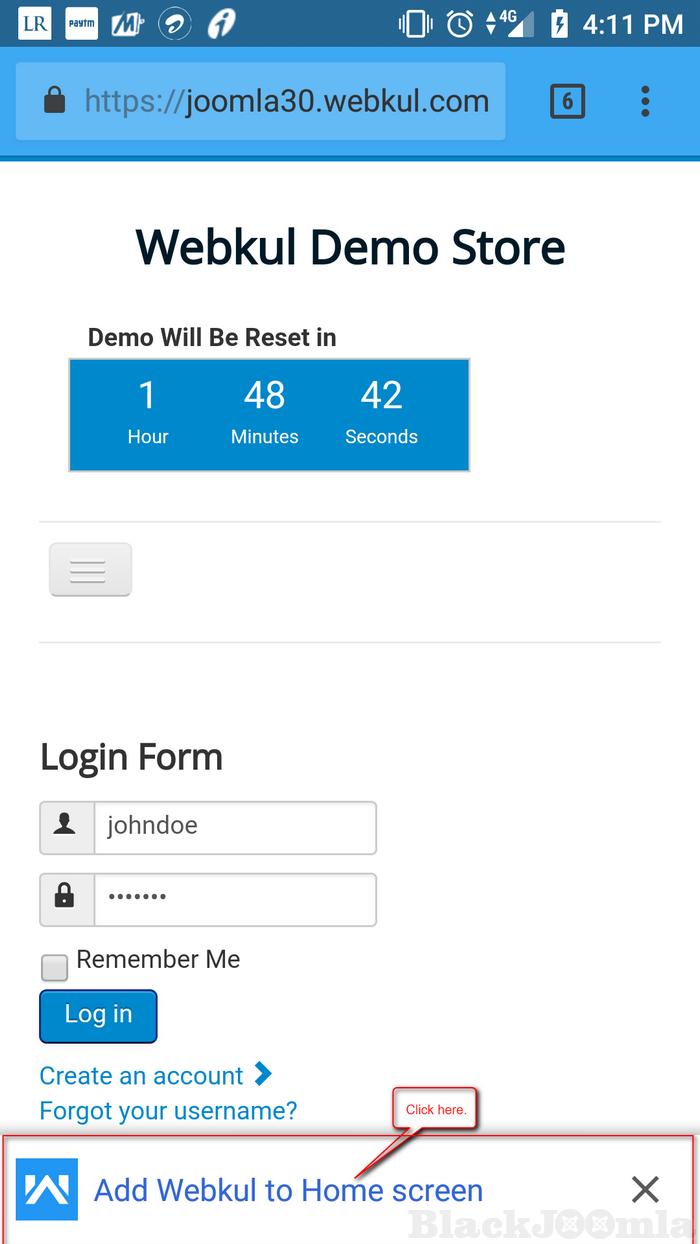Tap the demo reset countdown timer
700x1244 pixels.
pyautogui.click(x=268, y=414)
